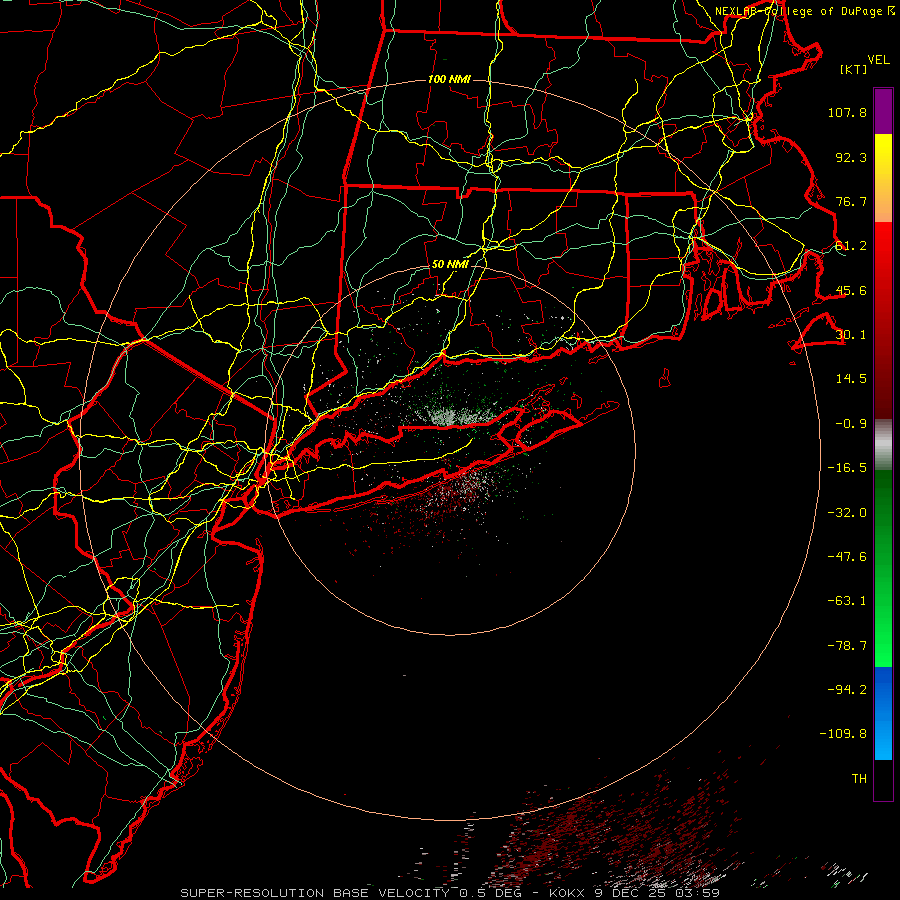Click the 45.6 legend value
The width and height of the screenshot is (900, 900).
tap(851, 290)
